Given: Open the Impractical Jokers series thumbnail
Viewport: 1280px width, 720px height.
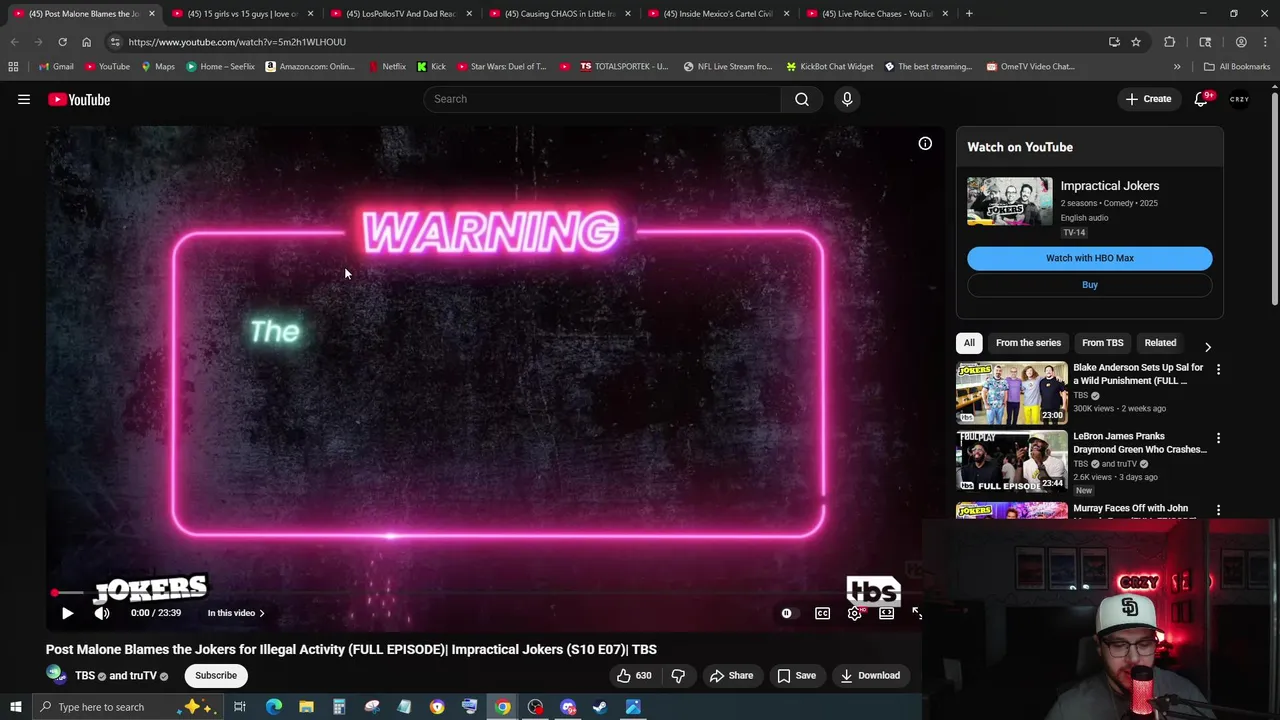Looking at the screenshot, I should pos(1009,201).
